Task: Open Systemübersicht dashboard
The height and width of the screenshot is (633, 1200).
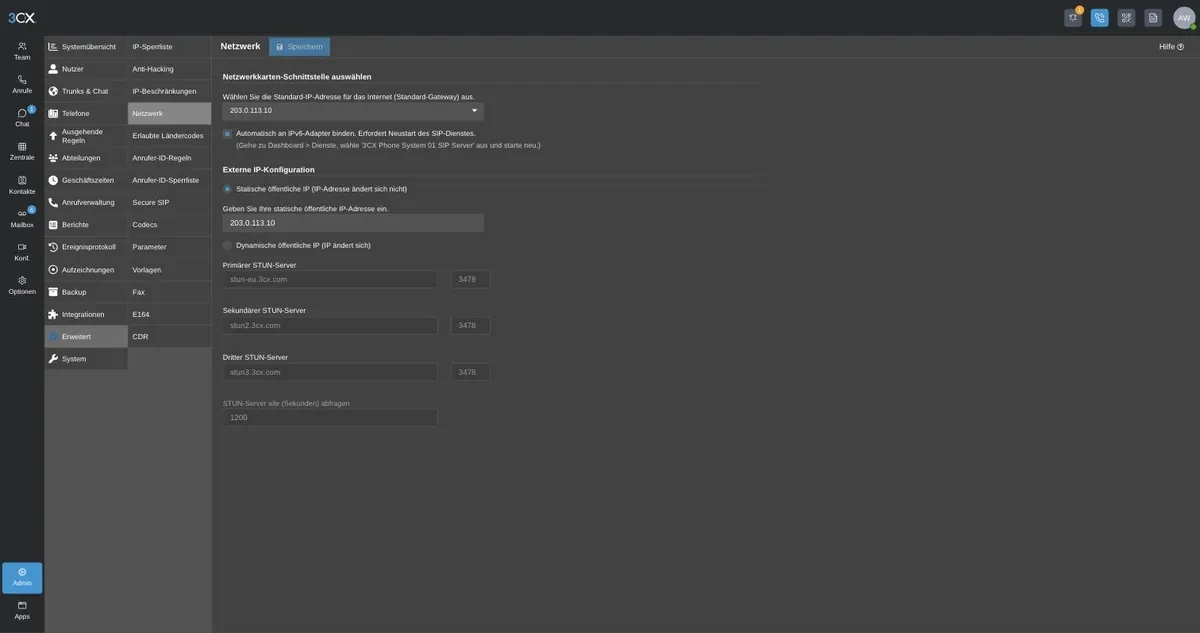Action: coord(86,47)
